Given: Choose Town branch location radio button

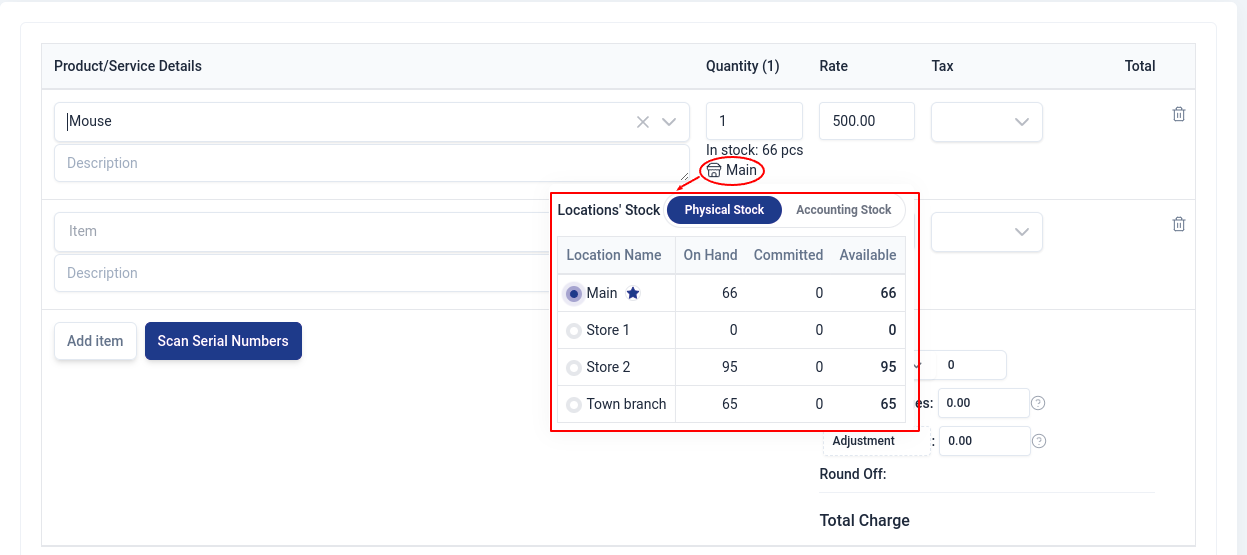Looking at the screenshot, I should (574, 405).
